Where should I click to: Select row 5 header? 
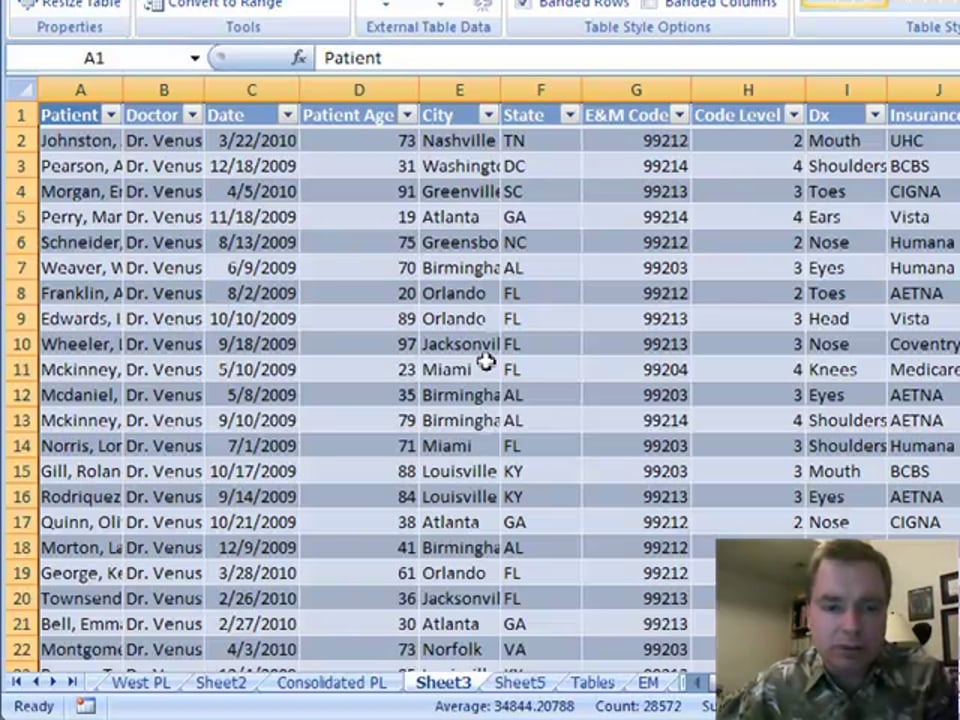(22, 217)
